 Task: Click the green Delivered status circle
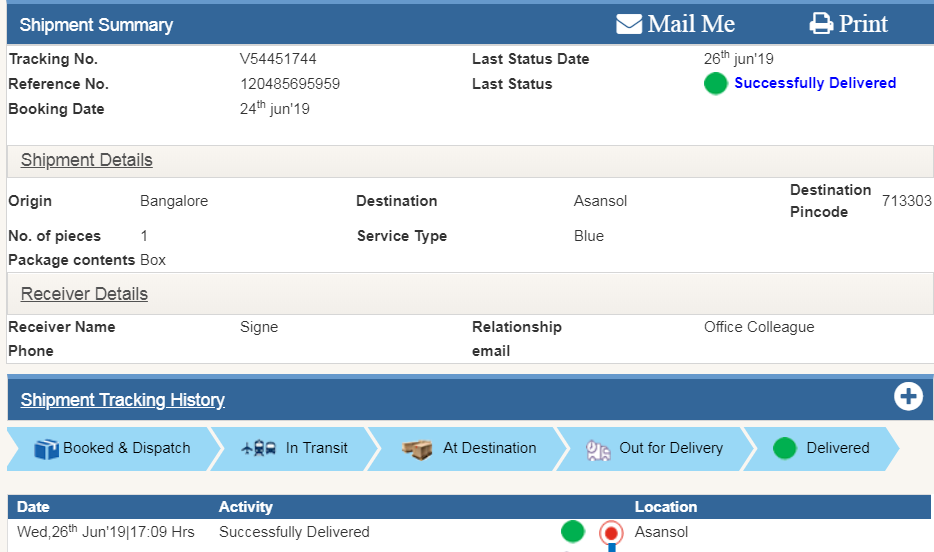pyautogui.click(x=785, y=448)
